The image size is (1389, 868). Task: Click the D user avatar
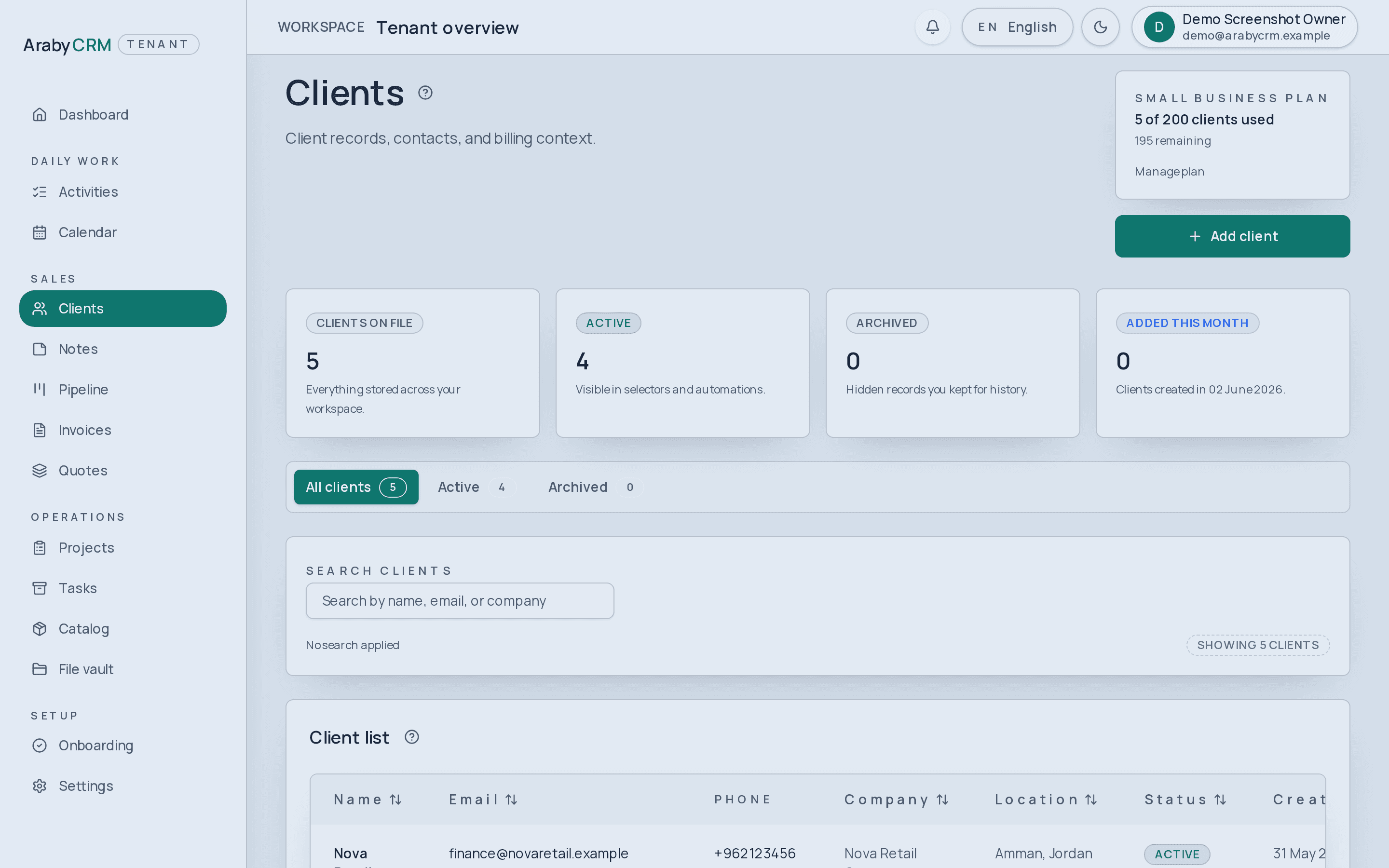(1159, 27)
